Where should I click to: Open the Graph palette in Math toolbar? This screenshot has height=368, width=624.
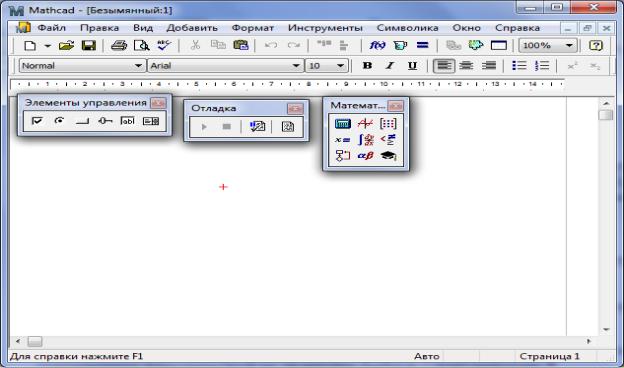tap(365, 124)
